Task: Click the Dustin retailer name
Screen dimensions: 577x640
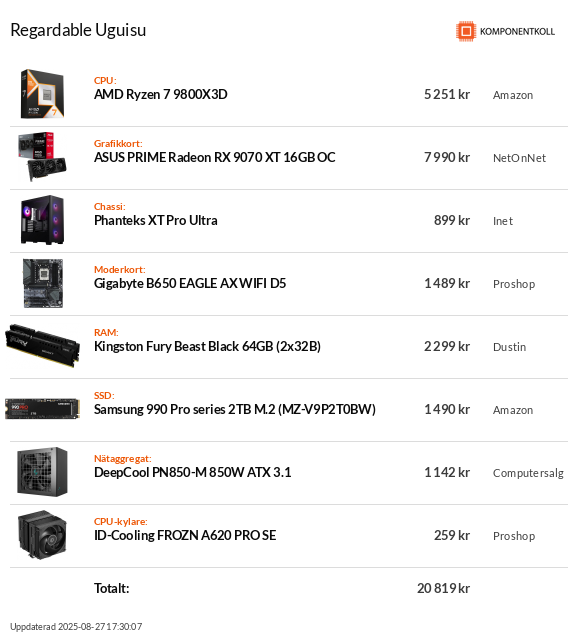Action: [509, 347]
